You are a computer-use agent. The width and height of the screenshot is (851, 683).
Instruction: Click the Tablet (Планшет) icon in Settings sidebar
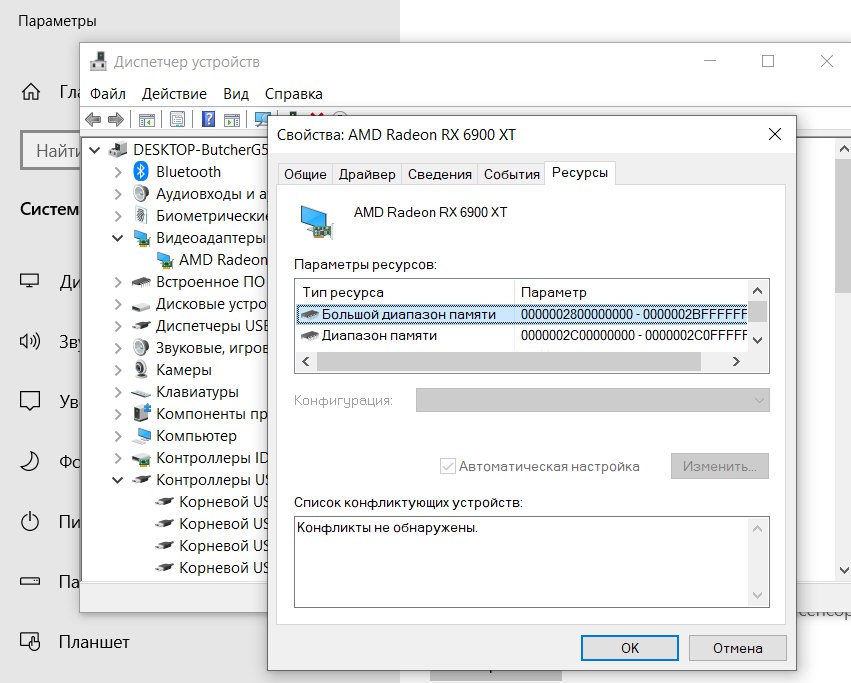[30, 641]
